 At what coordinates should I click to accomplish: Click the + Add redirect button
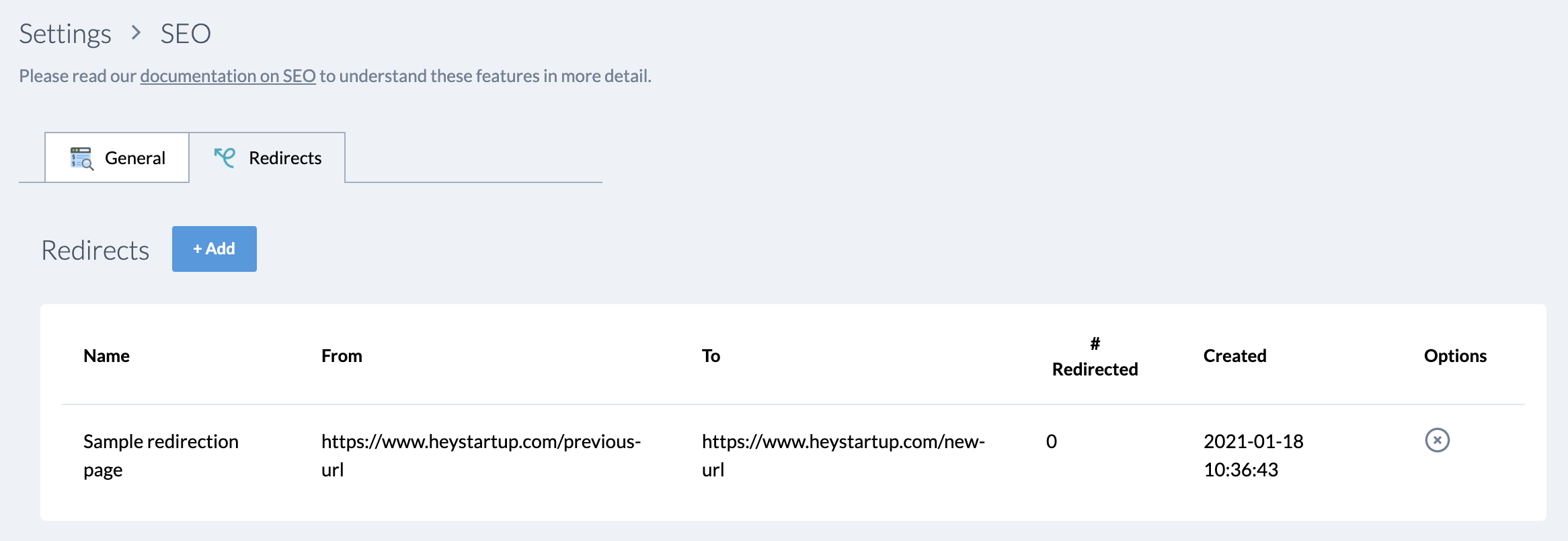(214, 249)
